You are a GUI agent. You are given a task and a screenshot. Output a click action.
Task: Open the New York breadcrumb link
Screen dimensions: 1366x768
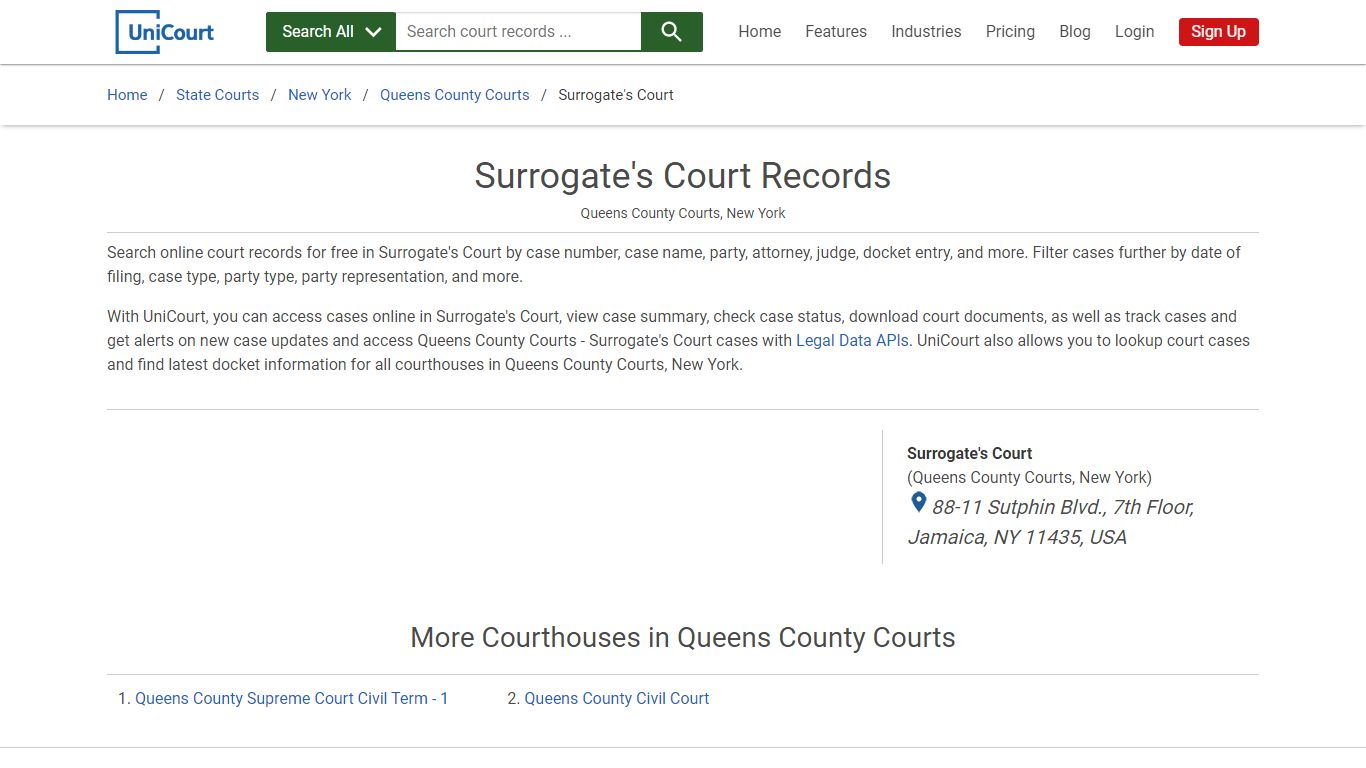[x=320, y=95]
